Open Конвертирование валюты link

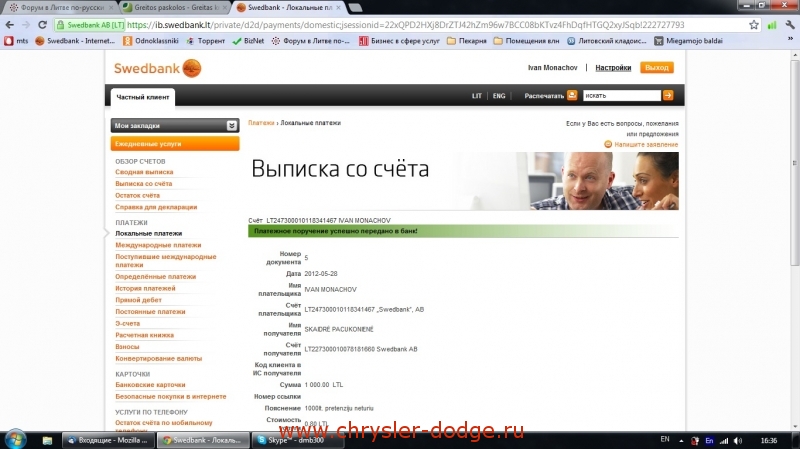(159, 359)
